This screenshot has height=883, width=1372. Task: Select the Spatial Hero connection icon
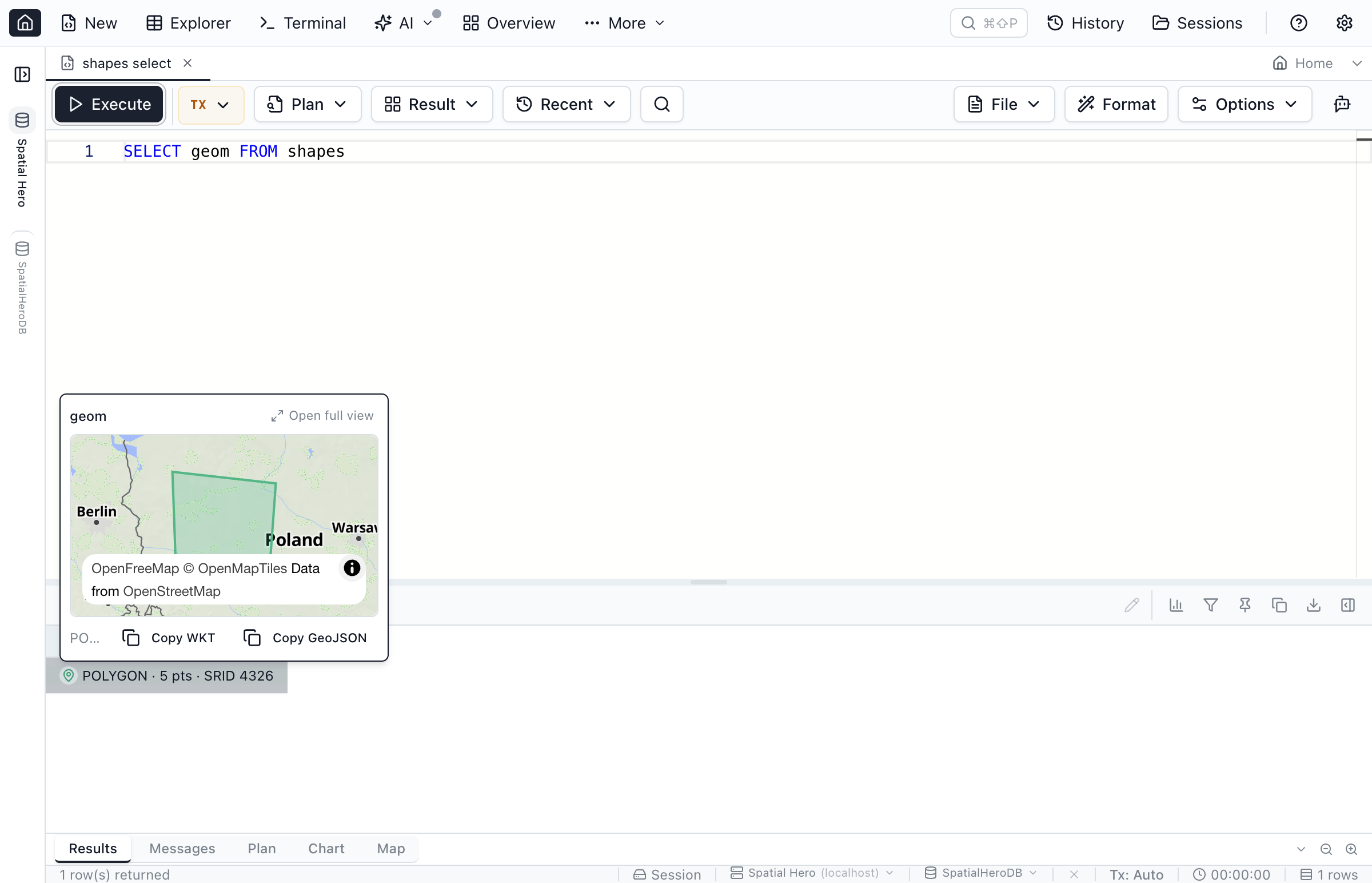point(22,120)
